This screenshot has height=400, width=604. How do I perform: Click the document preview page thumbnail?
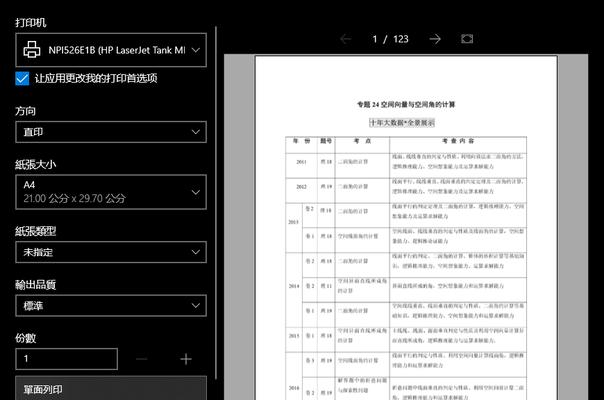(x=406, y=228)
